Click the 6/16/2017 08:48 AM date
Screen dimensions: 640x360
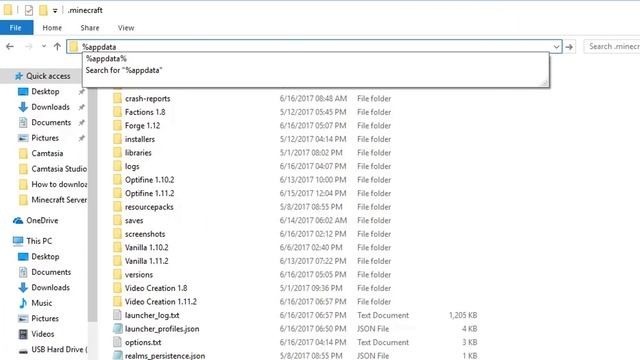313,98
